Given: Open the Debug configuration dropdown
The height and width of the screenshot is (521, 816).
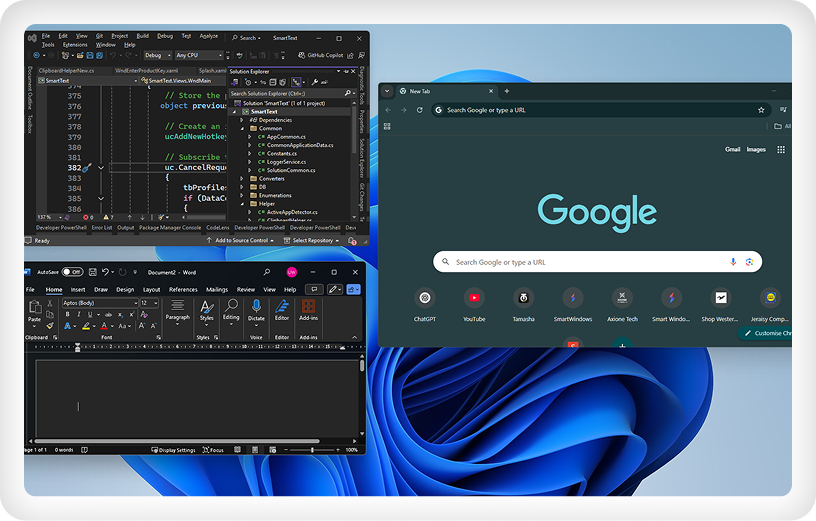Looking at the screenshot, I should pyautogui.click(x=156, y=55).
